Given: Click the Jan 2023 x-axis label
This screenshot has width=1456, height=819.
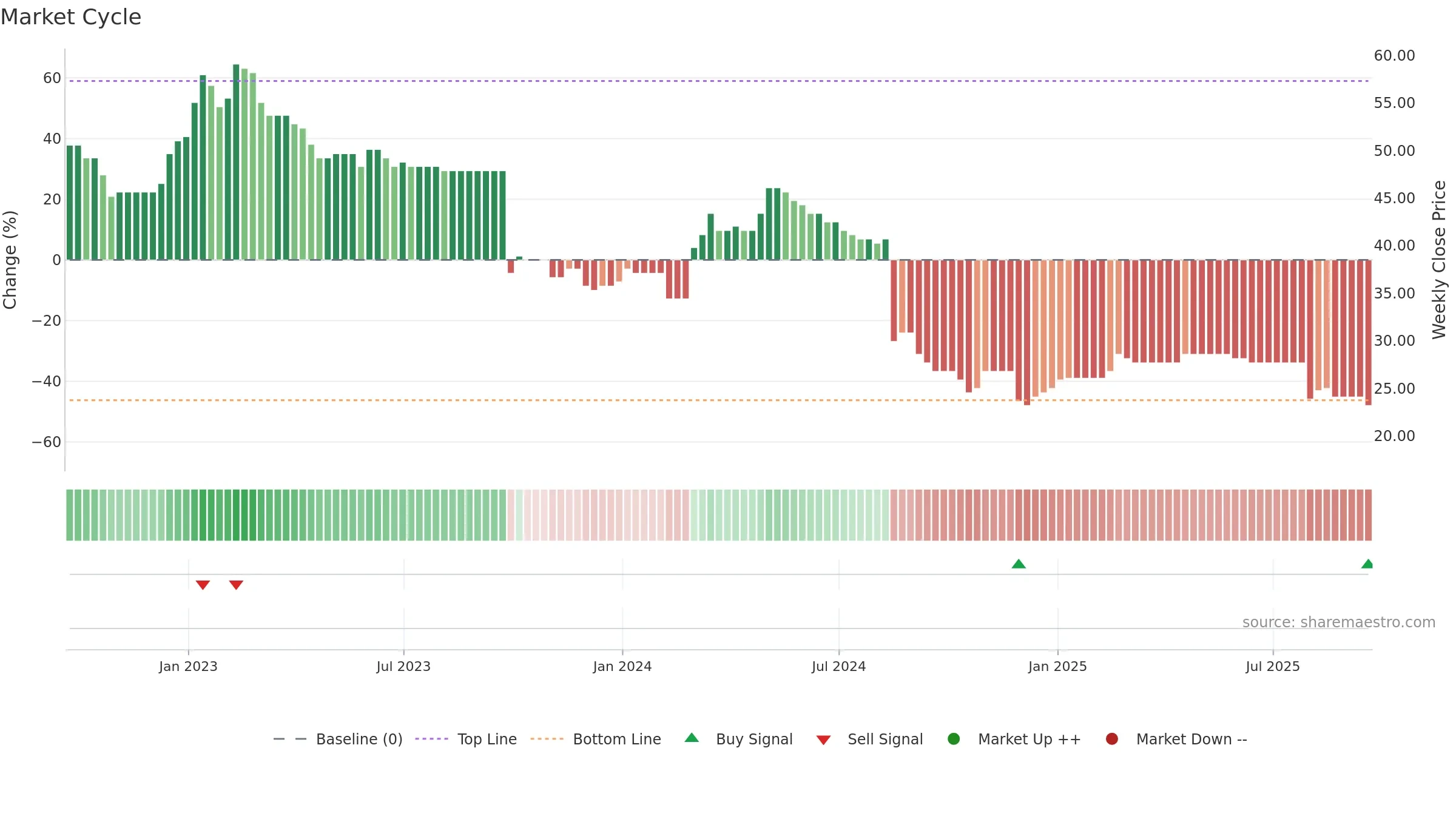Looking at the screenshot, I should (x=188, y=667).
